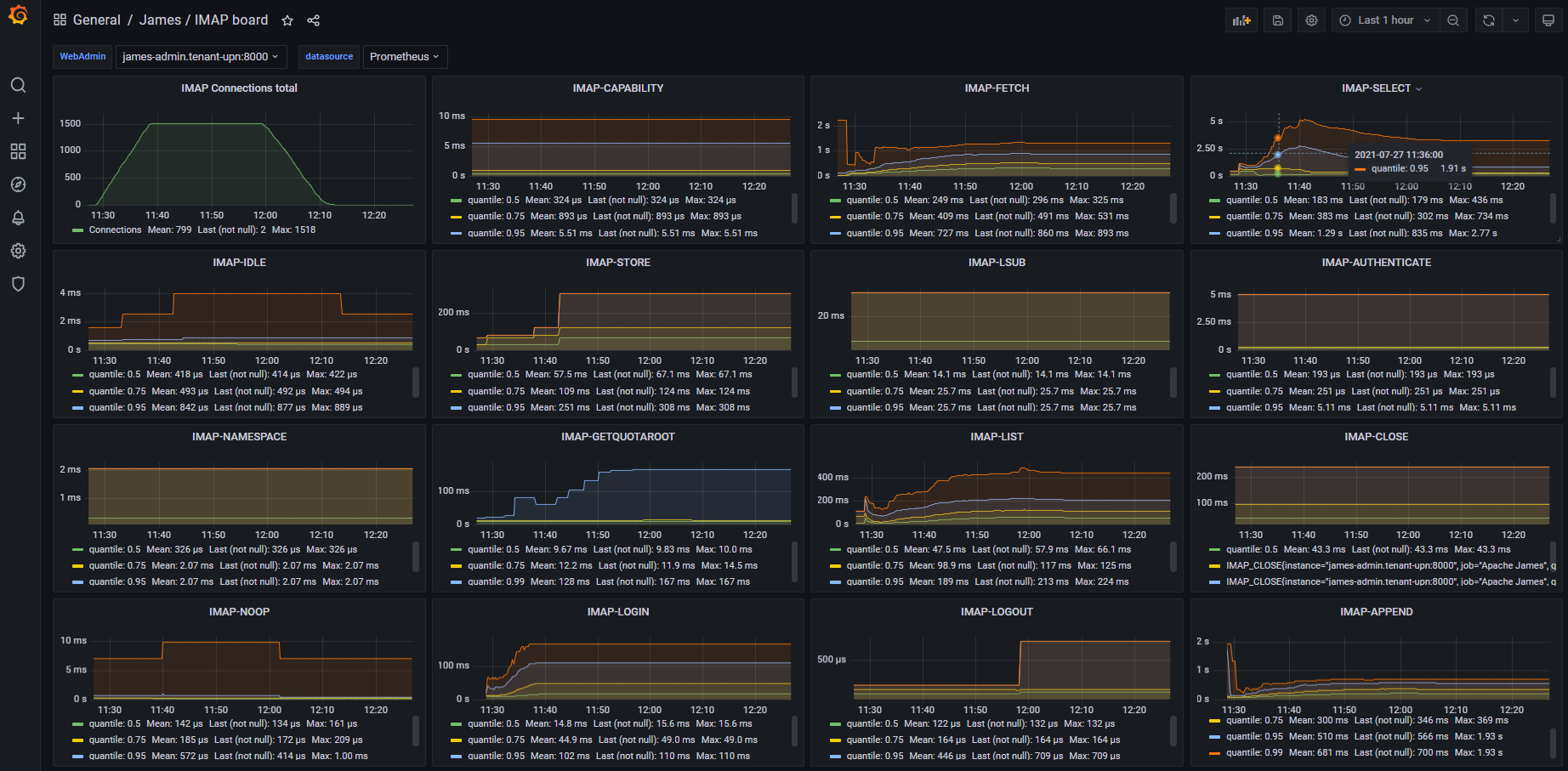
Task: Click the IMAP-LSUB panel title
Action: pos(997,263)
